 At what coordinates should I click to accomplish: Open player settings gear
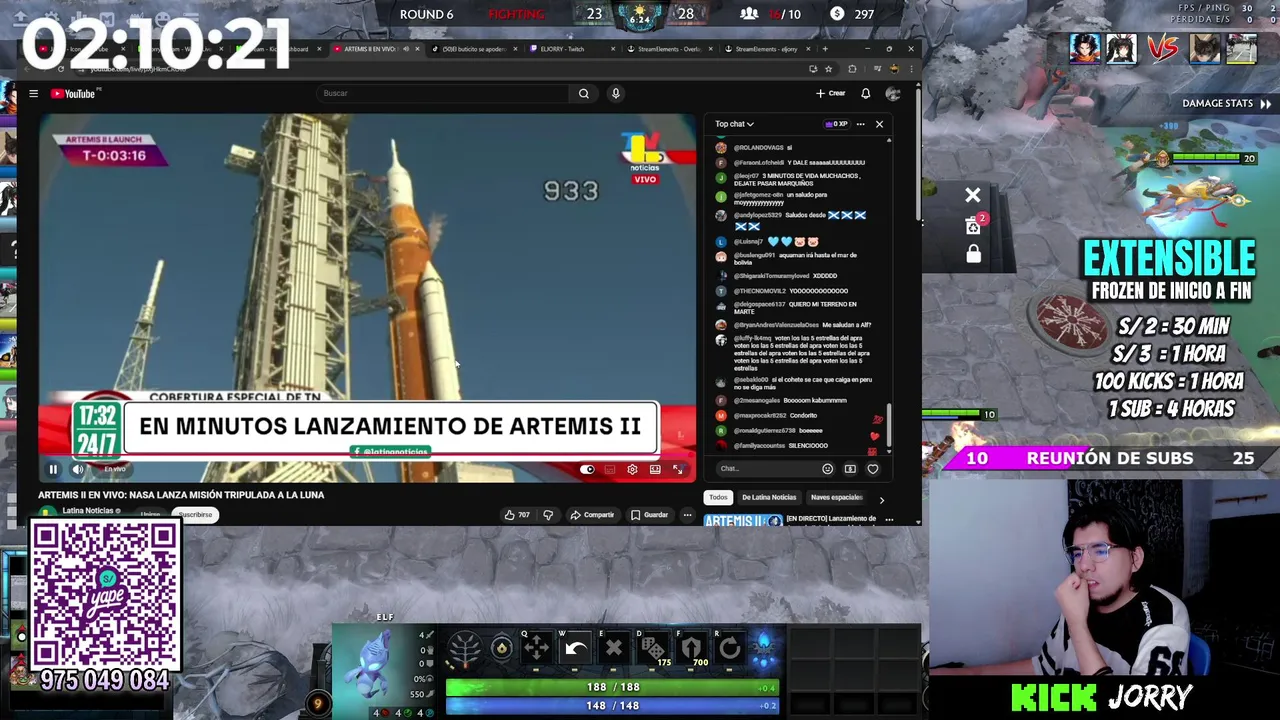[x=632, y=469]
